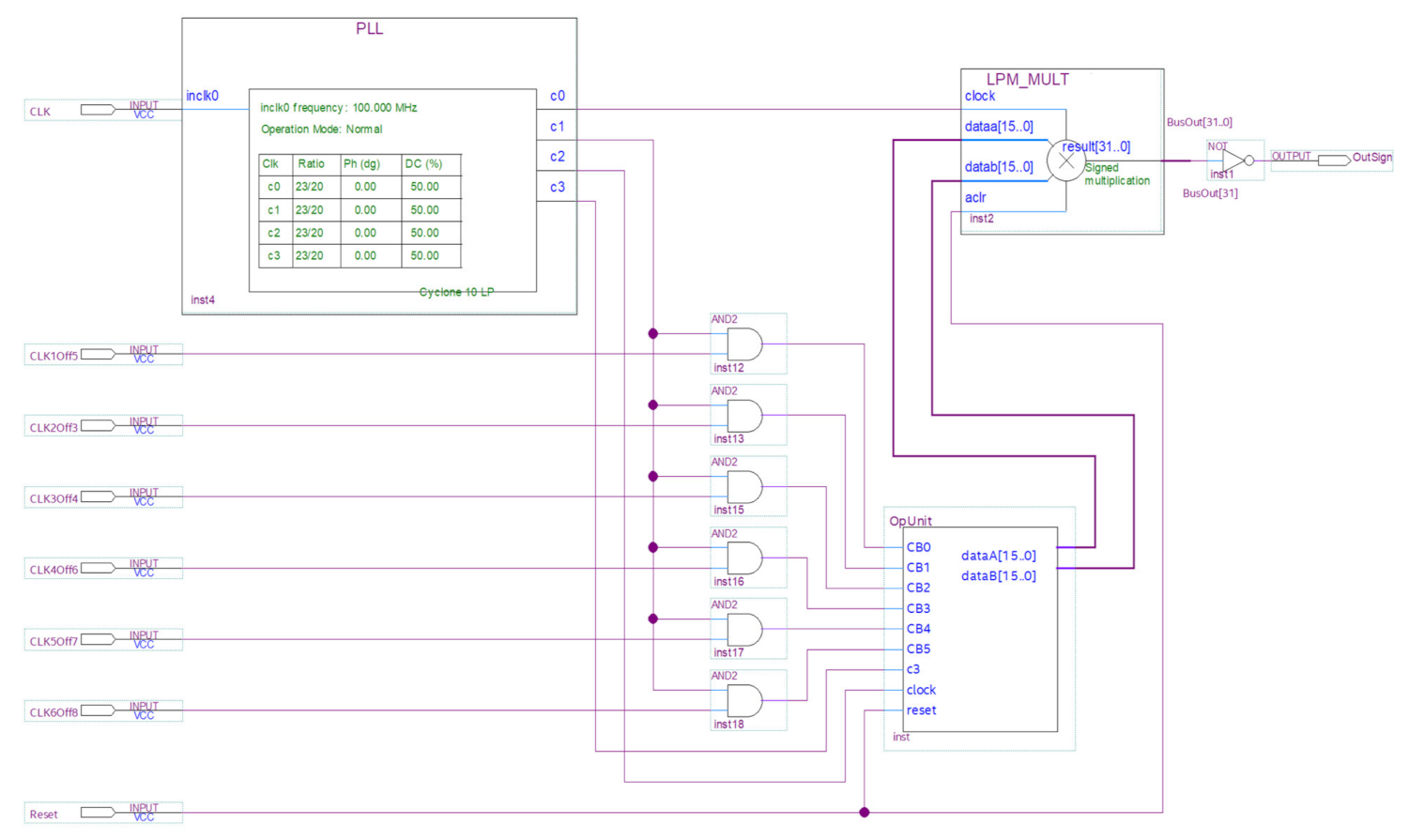The width and height of the screenshot is (1409, 840).
Task: Select the NOT gate inst1
Action: 1233,160
